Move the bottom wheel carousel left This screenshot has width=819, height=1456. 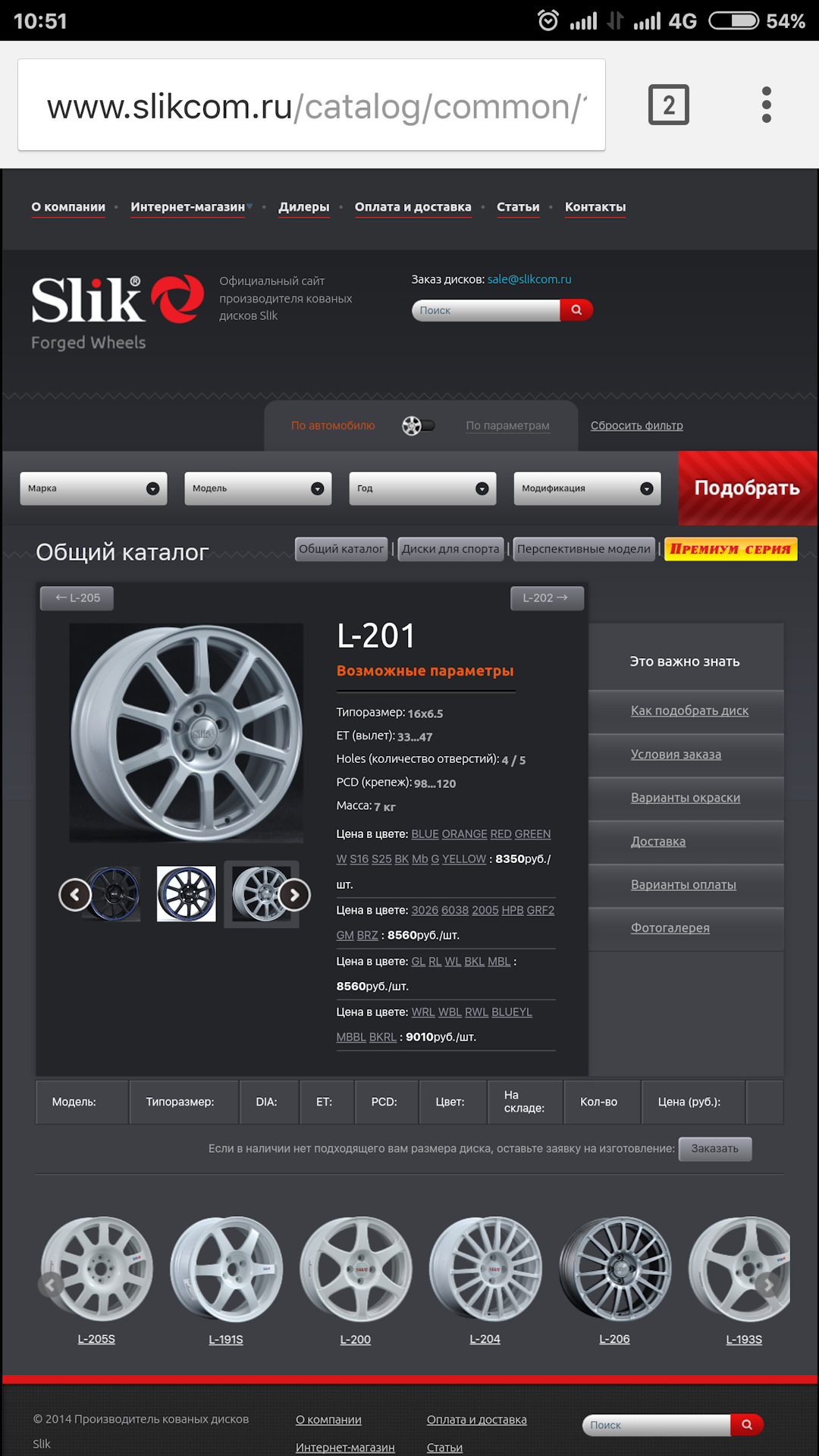(x=51, y=1284)
